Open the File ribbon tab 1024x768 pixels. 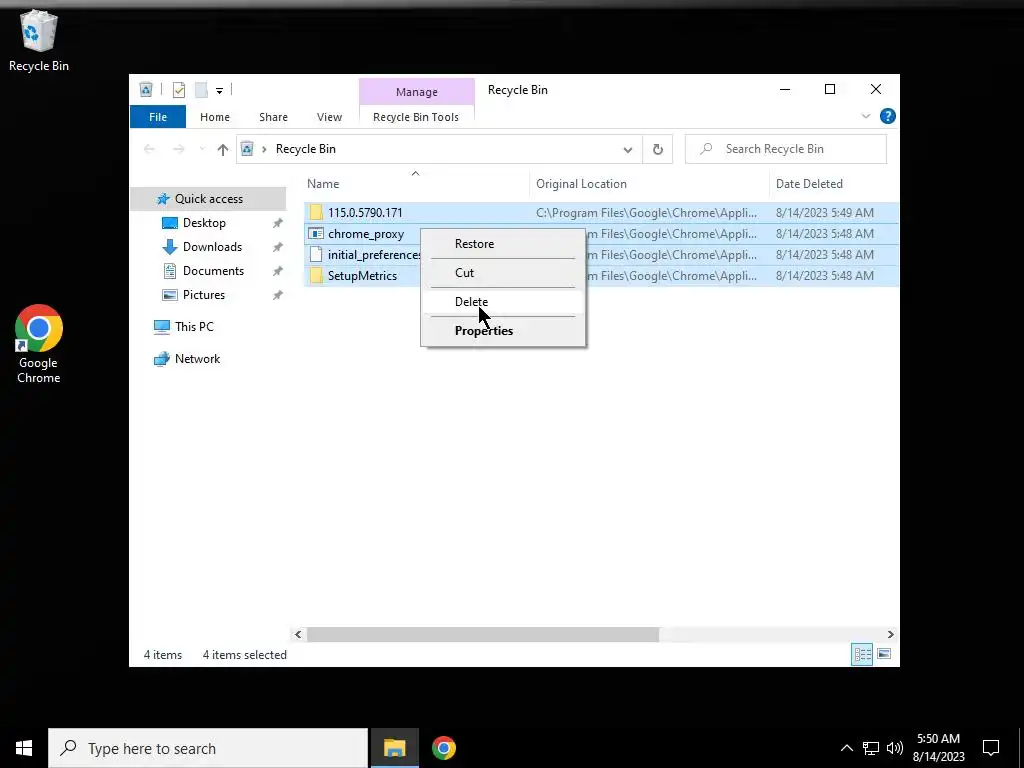point(158,117)
